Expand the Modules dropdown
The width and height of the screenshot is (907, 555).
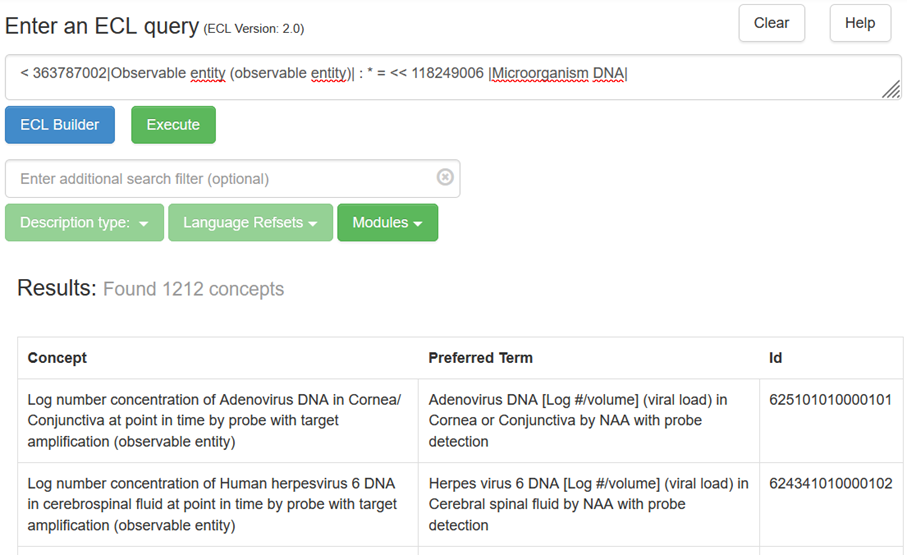pyautogui.click(x=387, y=223)
